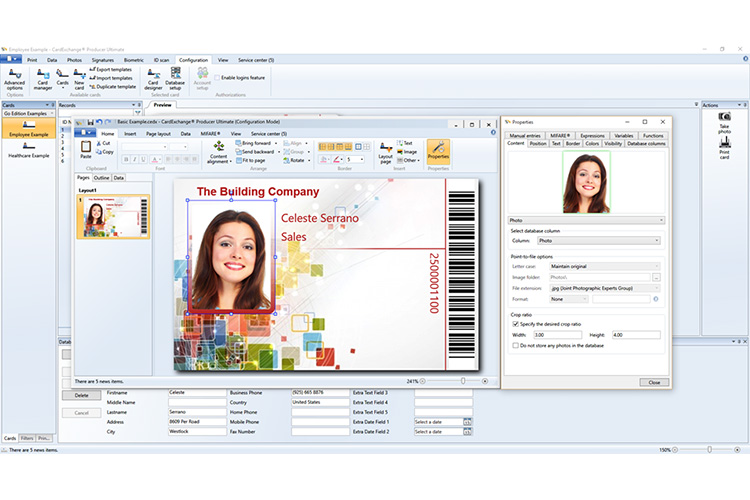Click the save icon in designer title bar

(90, 122)
